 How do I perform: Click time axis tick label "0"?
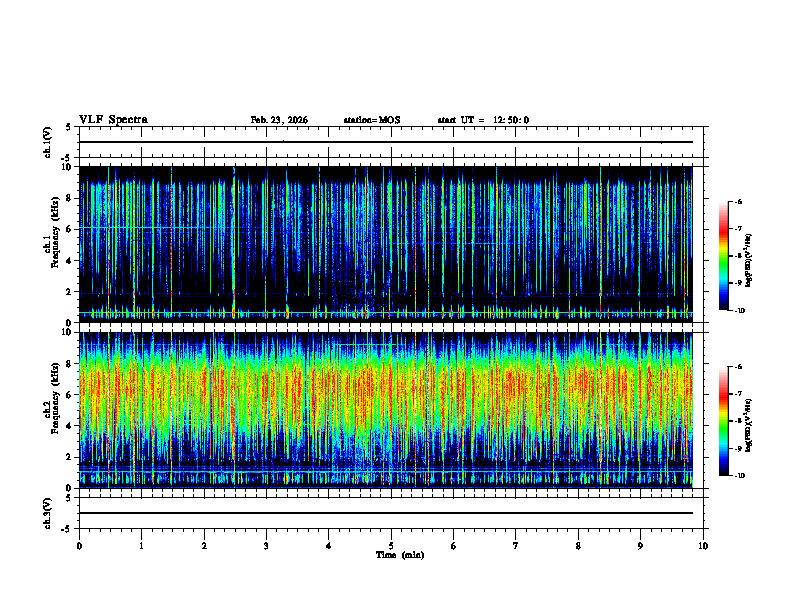(x=79, y=546)
